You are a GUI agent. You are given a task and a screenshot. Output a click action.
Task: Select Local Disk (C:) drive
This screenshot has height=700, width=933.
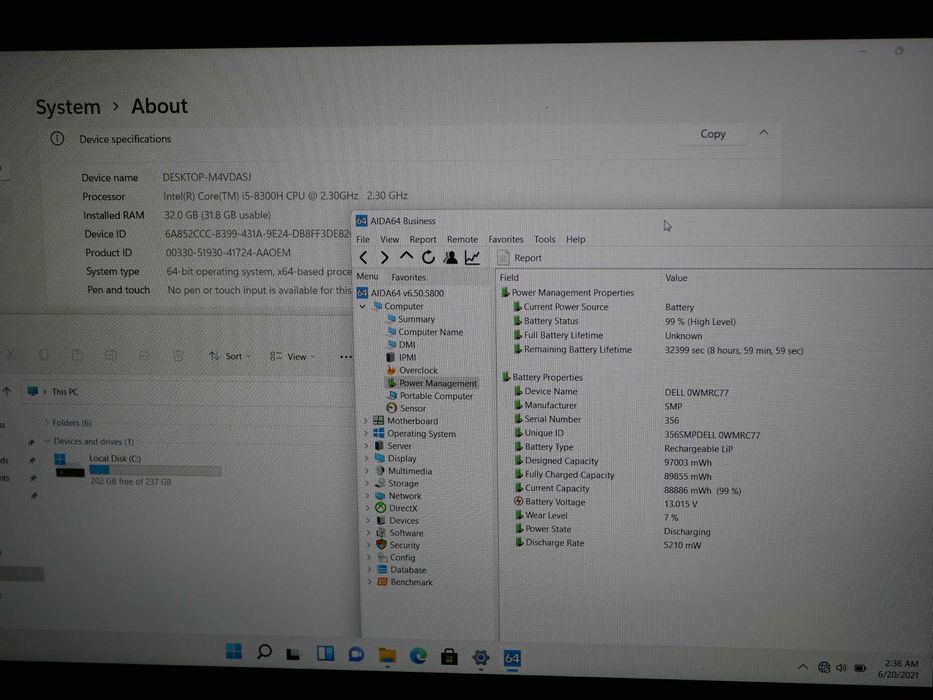137,469
